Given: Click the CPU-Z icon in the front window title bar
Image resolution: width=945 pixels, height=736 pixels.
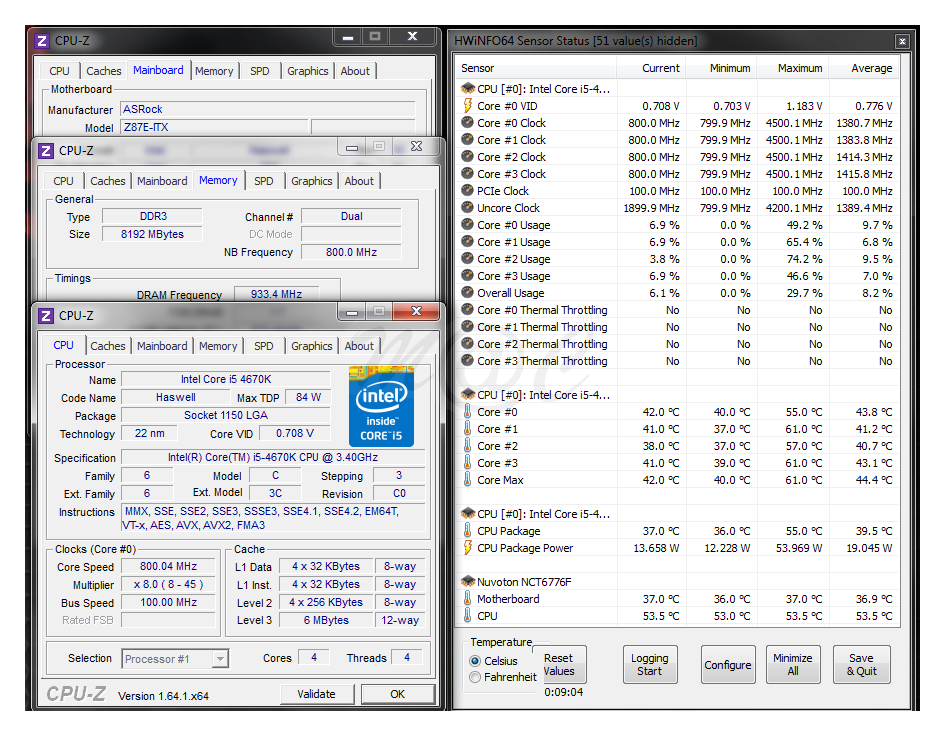Looking at the screenshot, I should click(x=46, y=315).
